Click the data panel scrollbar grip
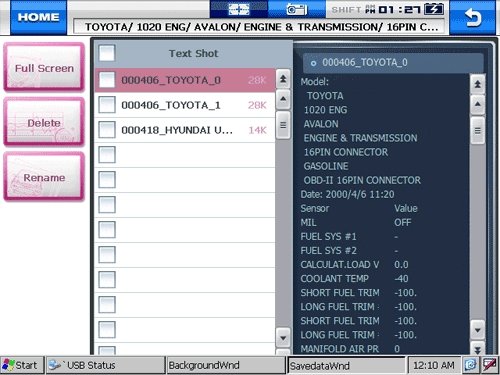This screenshot has height=375, width=500. pos(477,130)
